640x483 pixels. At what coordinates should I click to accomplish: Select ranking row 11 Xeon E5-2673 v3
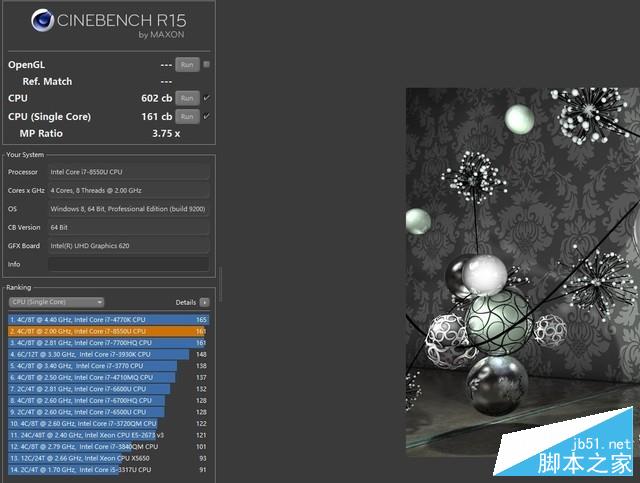point(109,435)
